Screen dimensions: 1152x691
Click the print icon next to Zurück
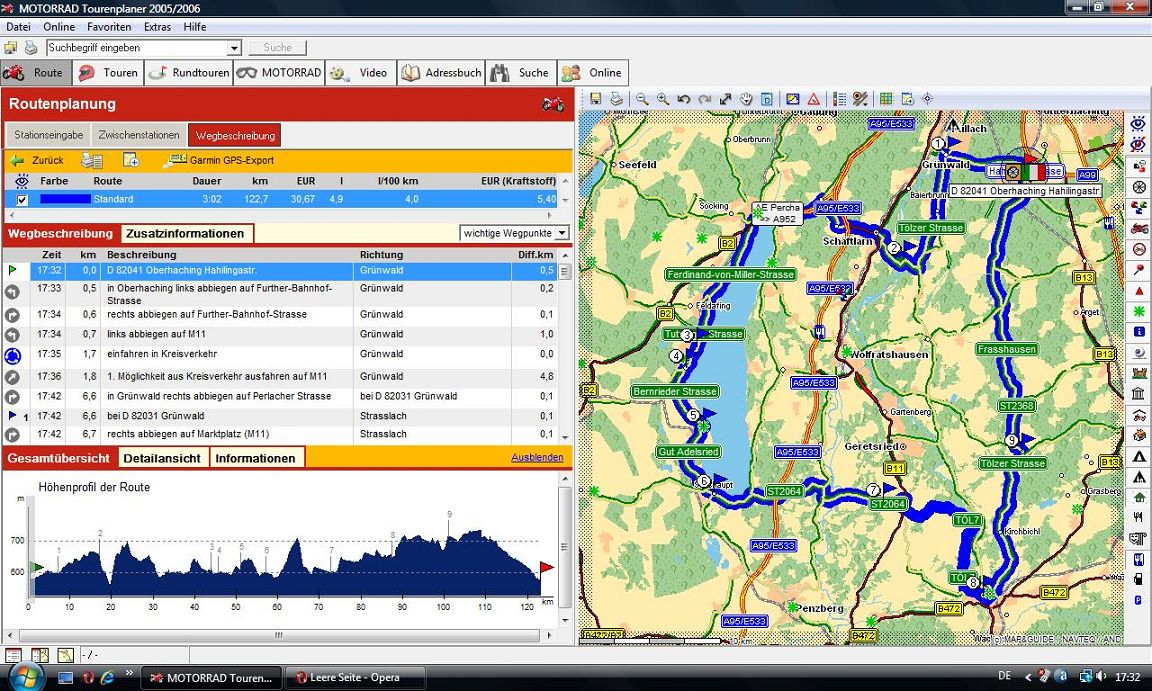[x=91, y=160]
